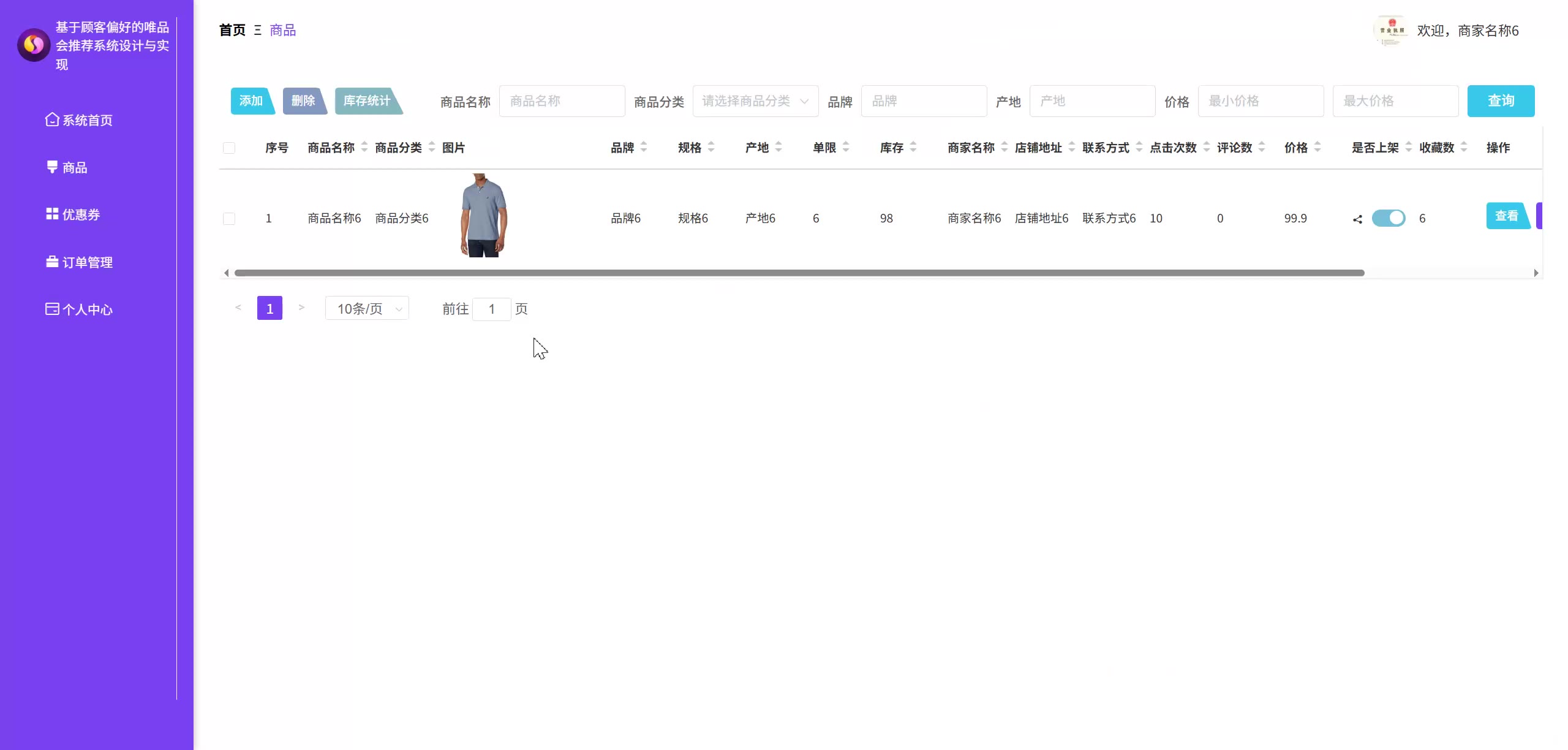
Task: Click the system home house icon
Action: point(52,119)
